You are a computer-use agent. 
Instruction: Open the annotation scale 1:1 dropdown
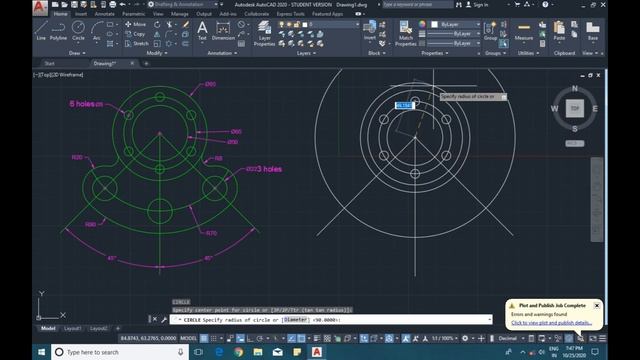click(444, 338)
